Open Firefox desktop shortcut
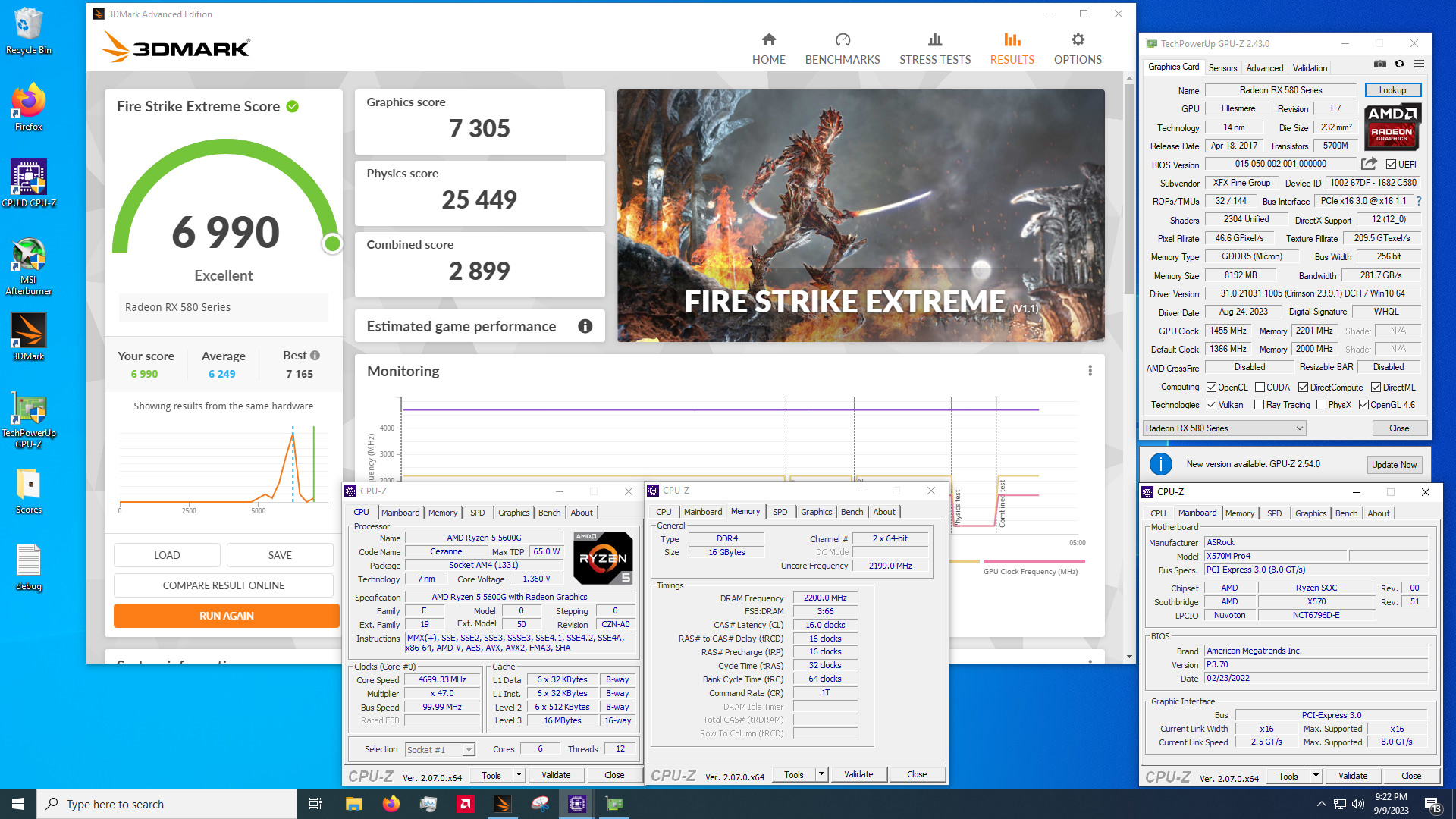 (x=28, y=107)
